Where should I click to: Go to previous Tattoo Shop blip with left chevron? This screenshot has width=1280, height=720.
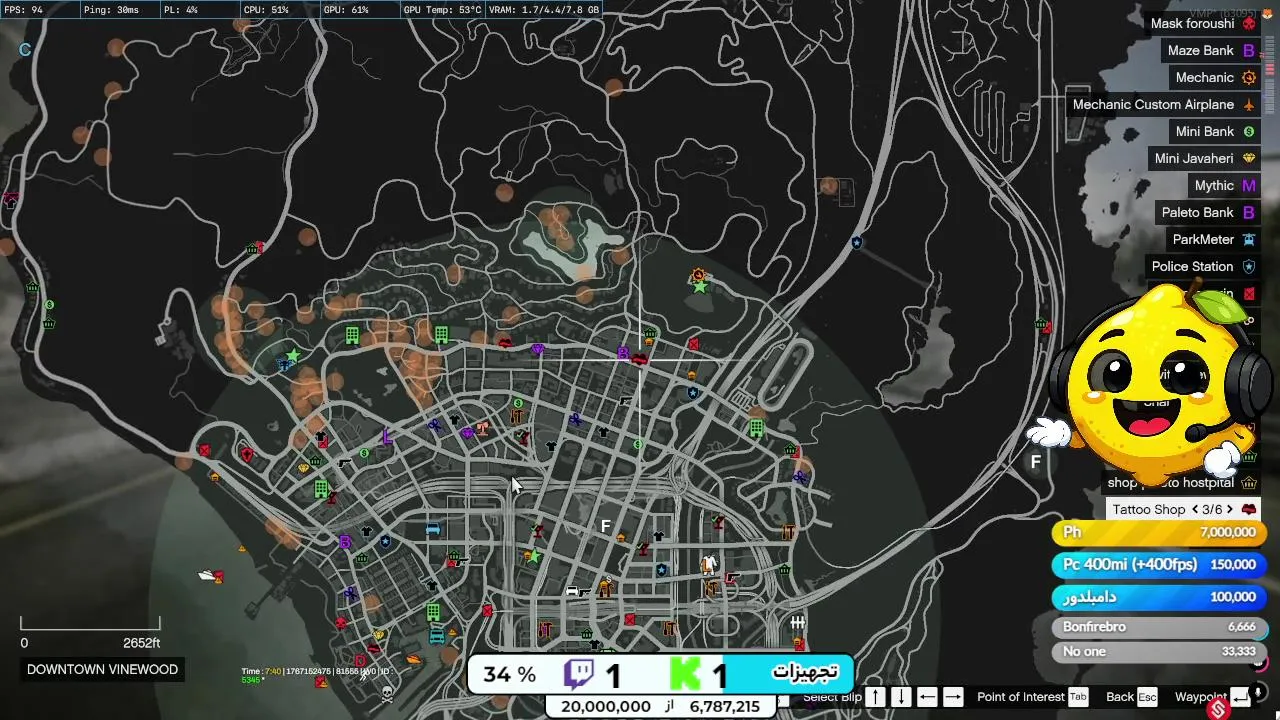(x=1194, y=509)
